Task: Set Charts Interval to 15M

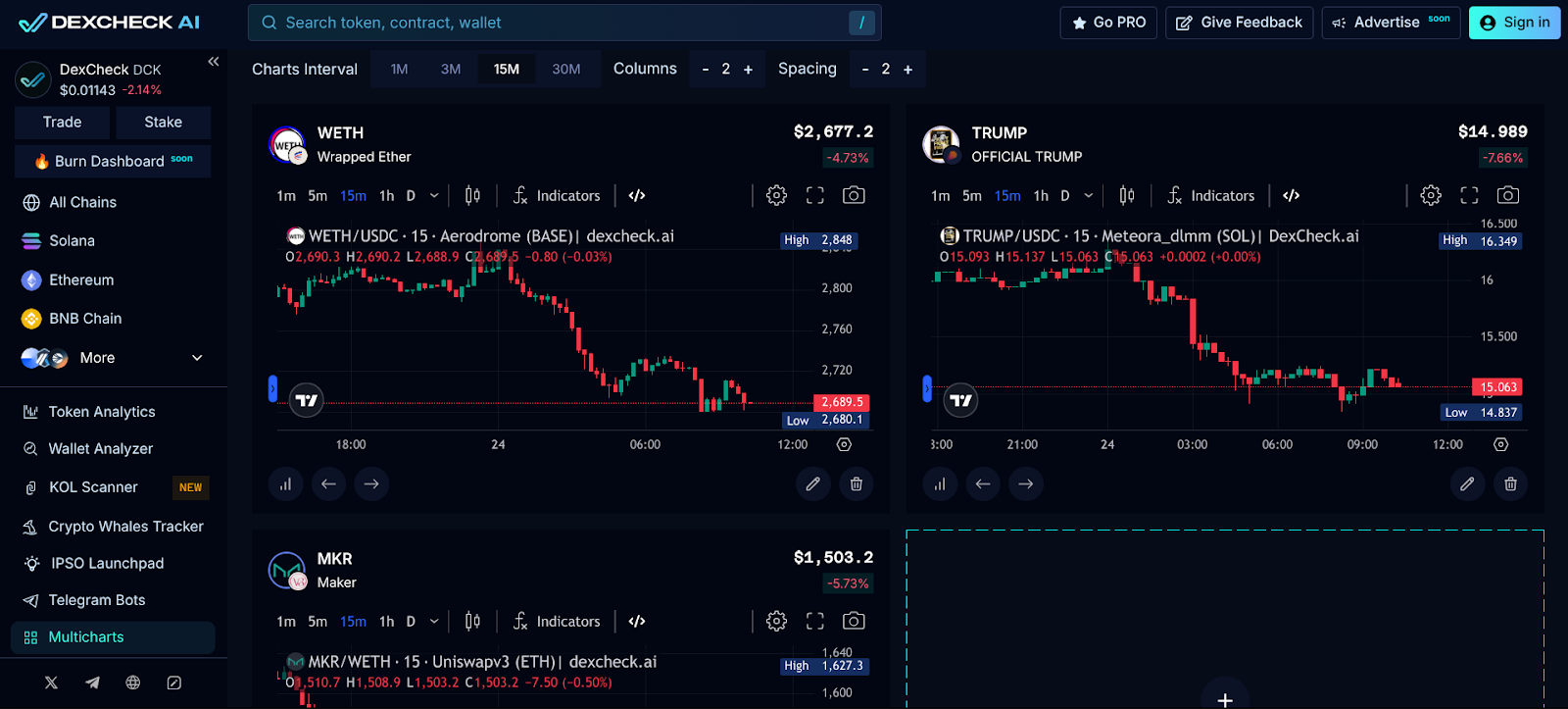Action: pyautogui.click(x=507, y=69)
